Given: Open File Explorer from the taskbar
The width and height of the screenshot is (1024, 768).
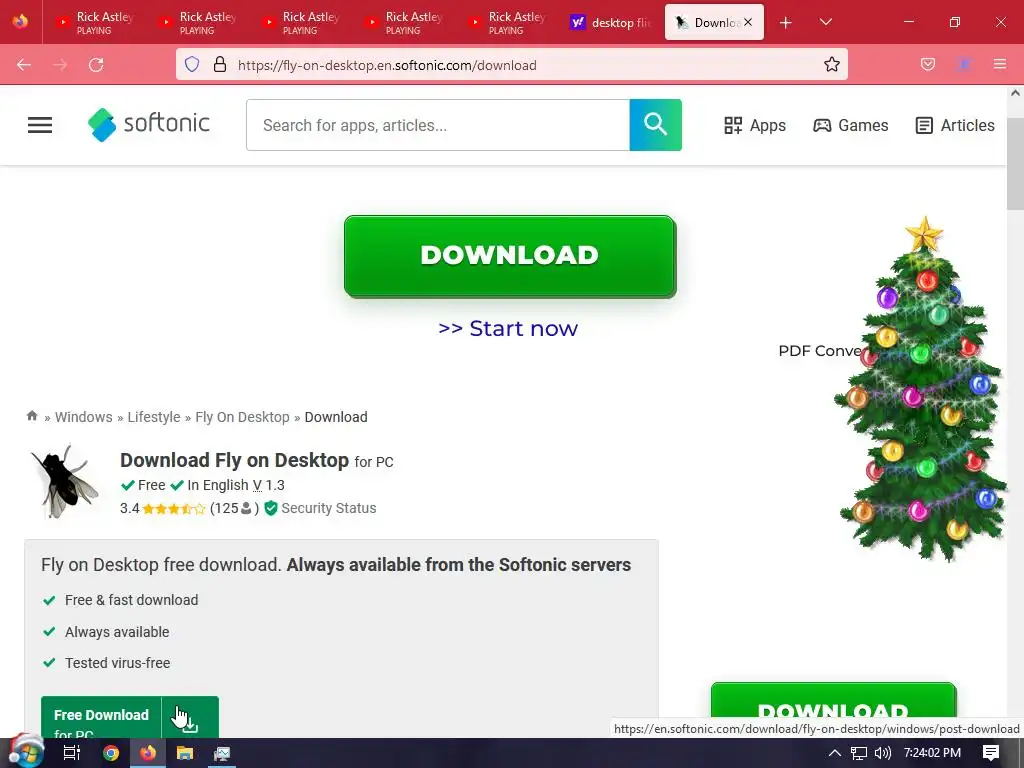Looking at the screenshot, I should coord(185,753).
